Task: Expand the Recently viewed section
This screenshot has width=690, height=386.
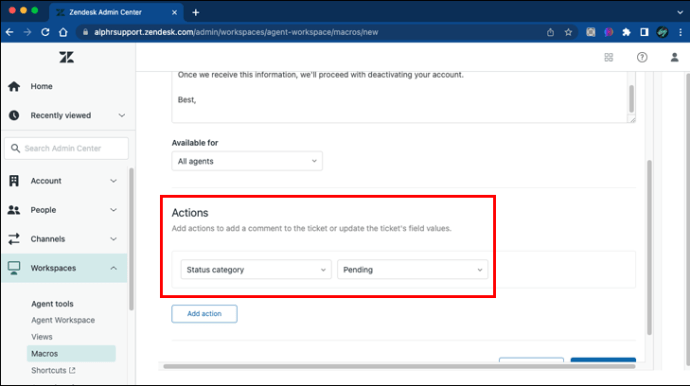Action: click(121, 115)
